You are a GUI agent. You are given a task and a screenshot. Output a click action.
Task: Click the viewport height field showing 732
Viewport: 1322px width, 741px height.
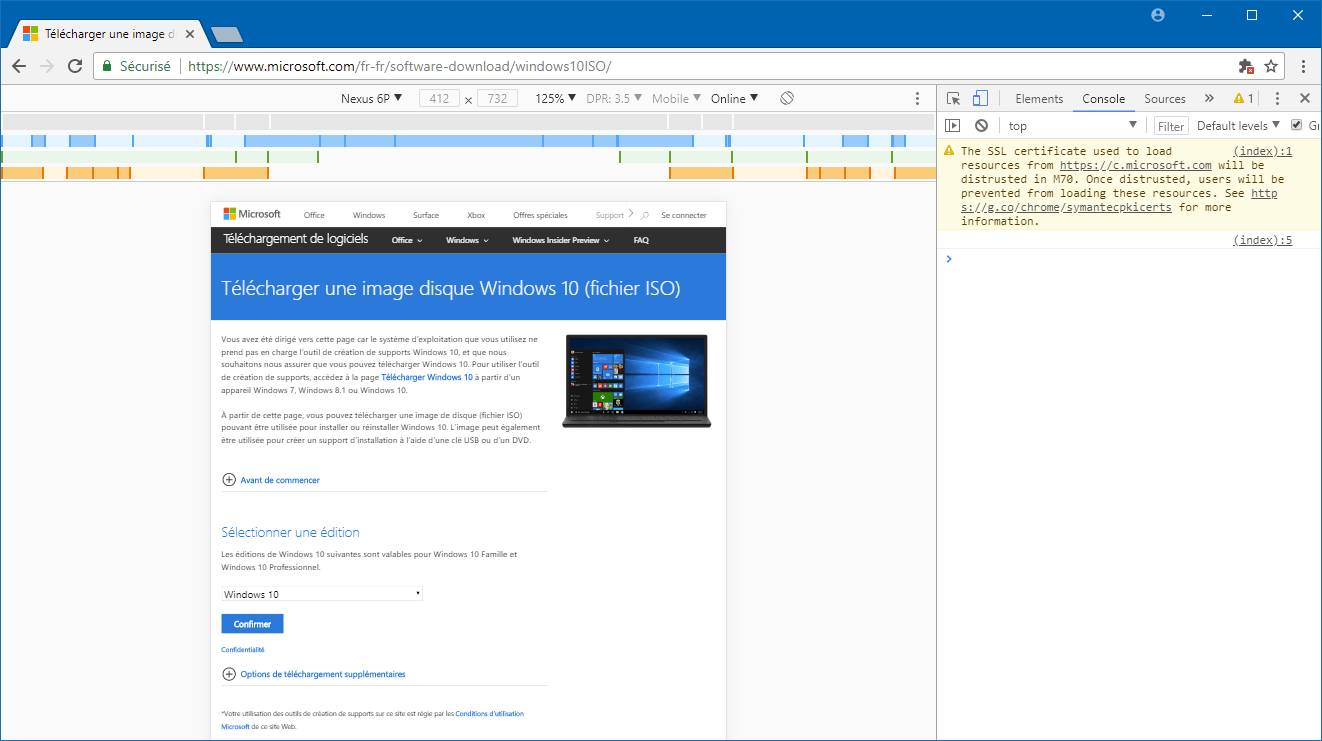497,98
